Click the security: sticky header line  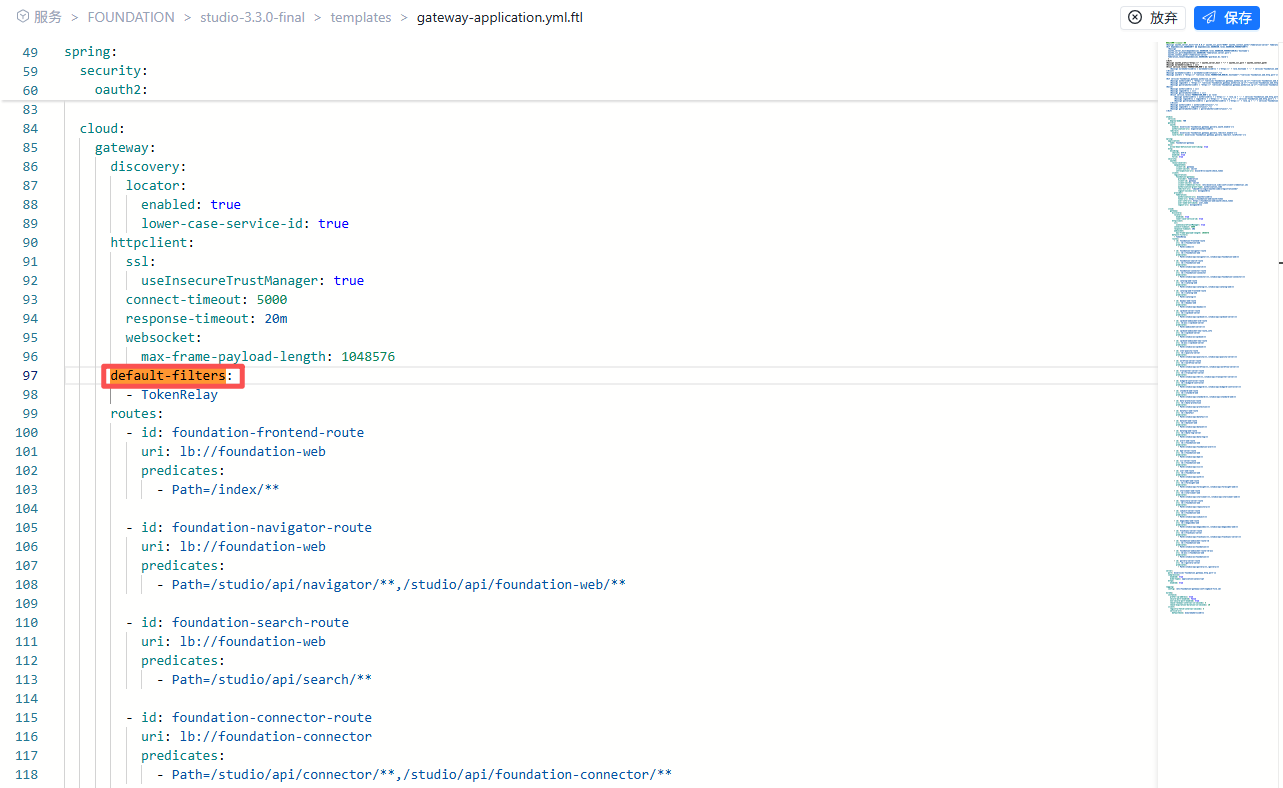coord(114,71)
